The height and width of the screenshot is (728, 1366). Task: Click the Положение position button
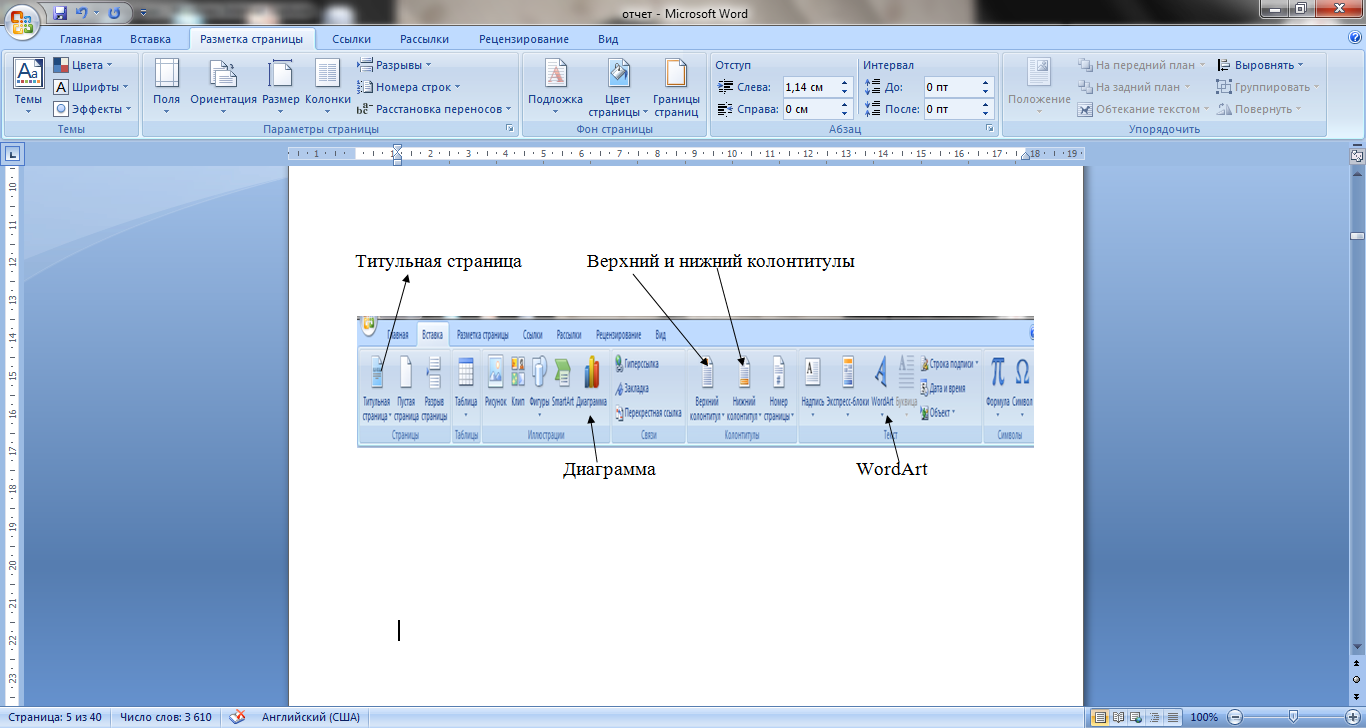(x=1039, y=86)
